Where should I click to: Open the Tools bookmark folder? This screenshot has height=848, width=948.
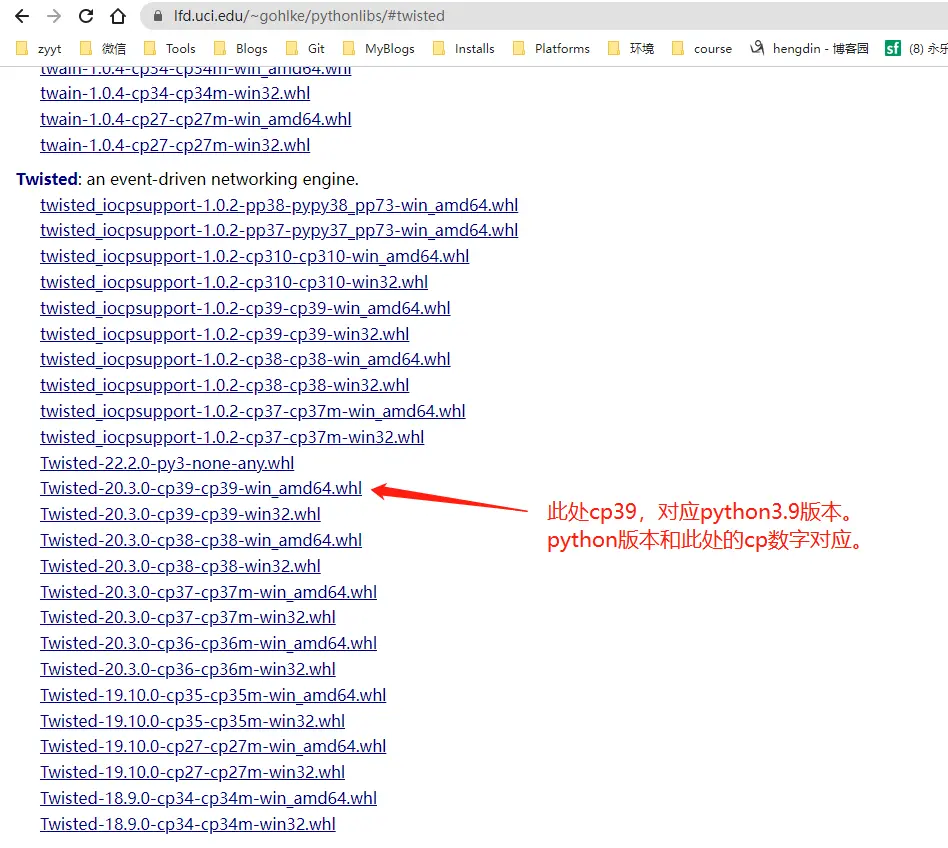click(170, 48)
